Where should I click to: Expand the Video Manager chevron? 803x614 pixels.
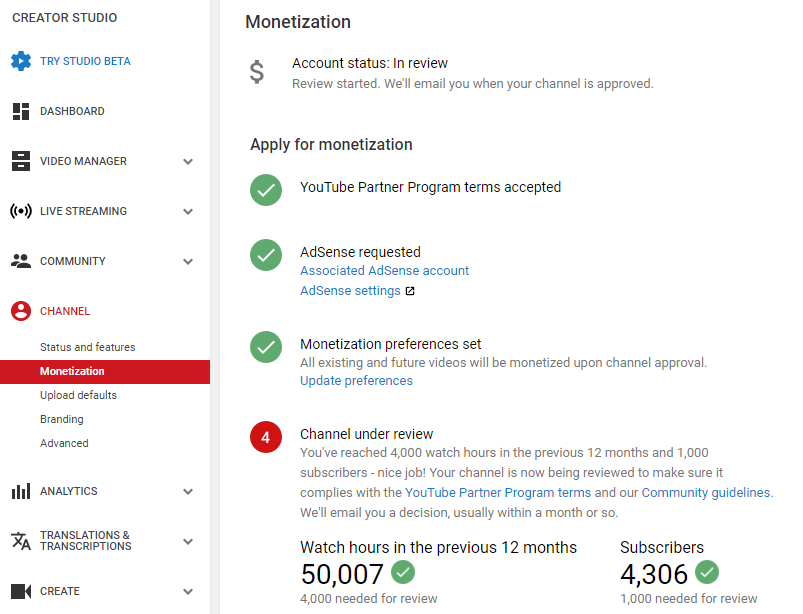point(188,161)
